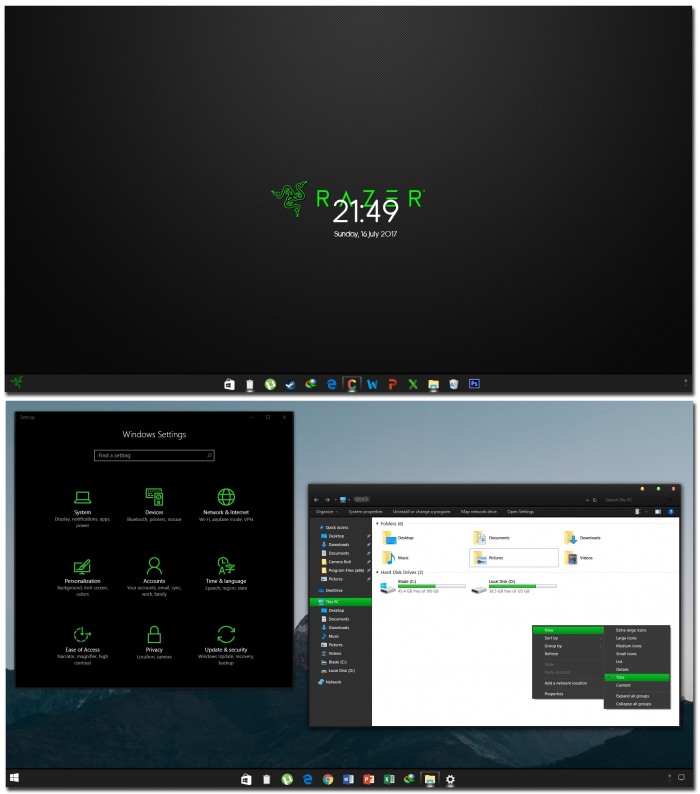Select Extra large icons view
The image size is (700, 794).
pyautogui.click(x=637, y=630)
